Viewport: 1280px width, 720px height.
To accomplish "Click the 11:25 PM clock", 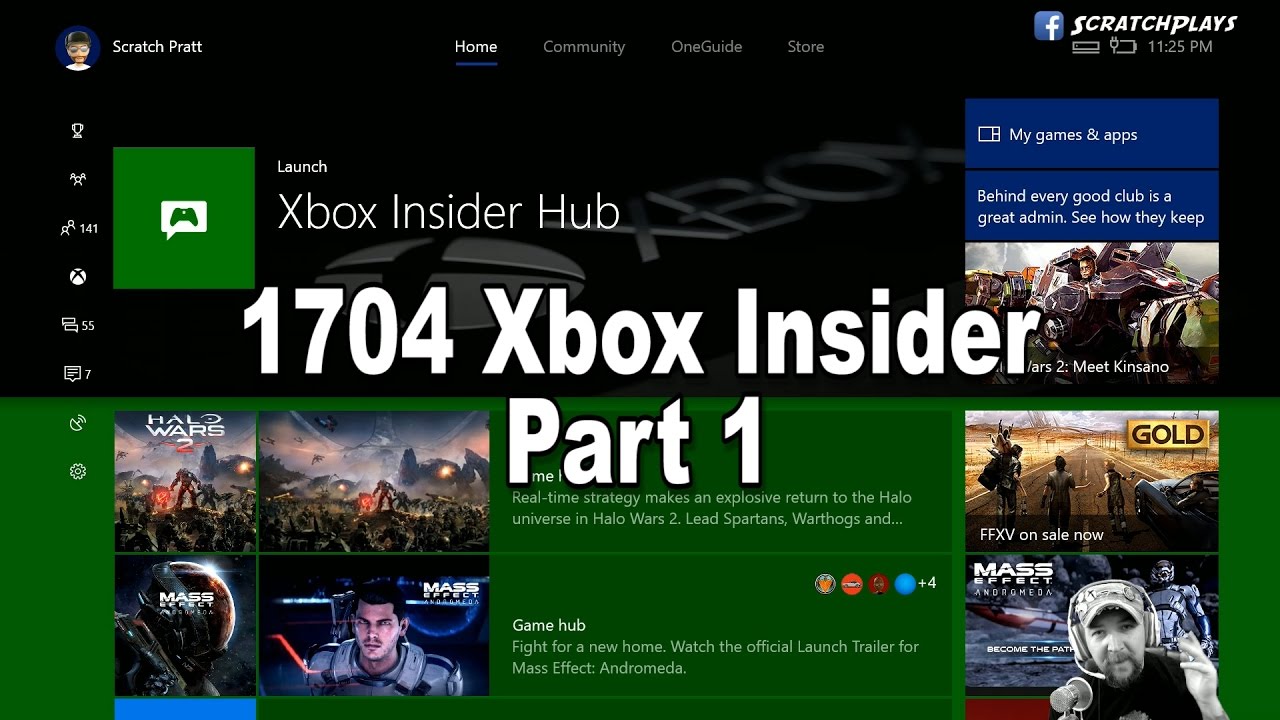I will [x=1180, y=47].
